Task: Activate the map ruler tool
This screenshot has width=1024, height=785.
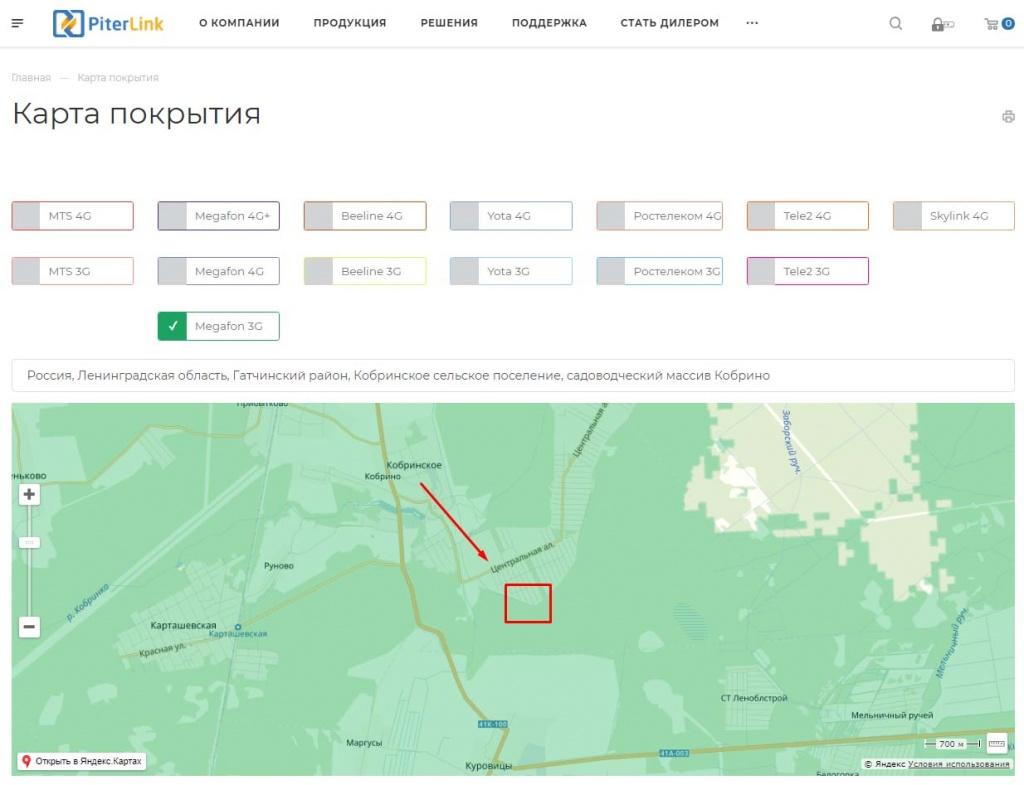Action: [997, 743]
